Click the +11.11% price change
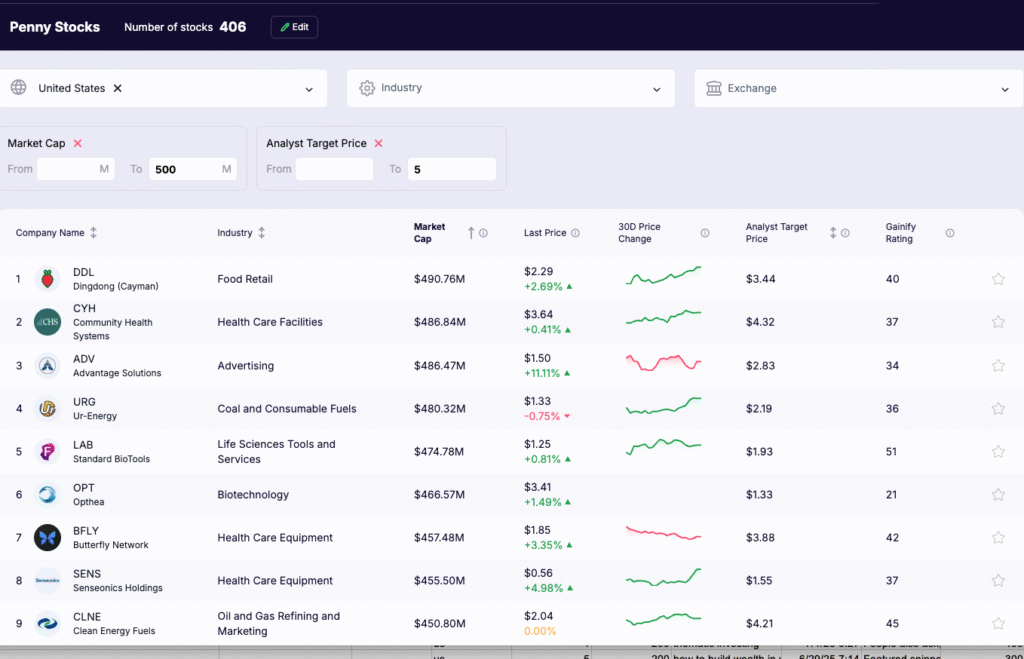This screenshot has width=1024, height=659. [542, 374]
